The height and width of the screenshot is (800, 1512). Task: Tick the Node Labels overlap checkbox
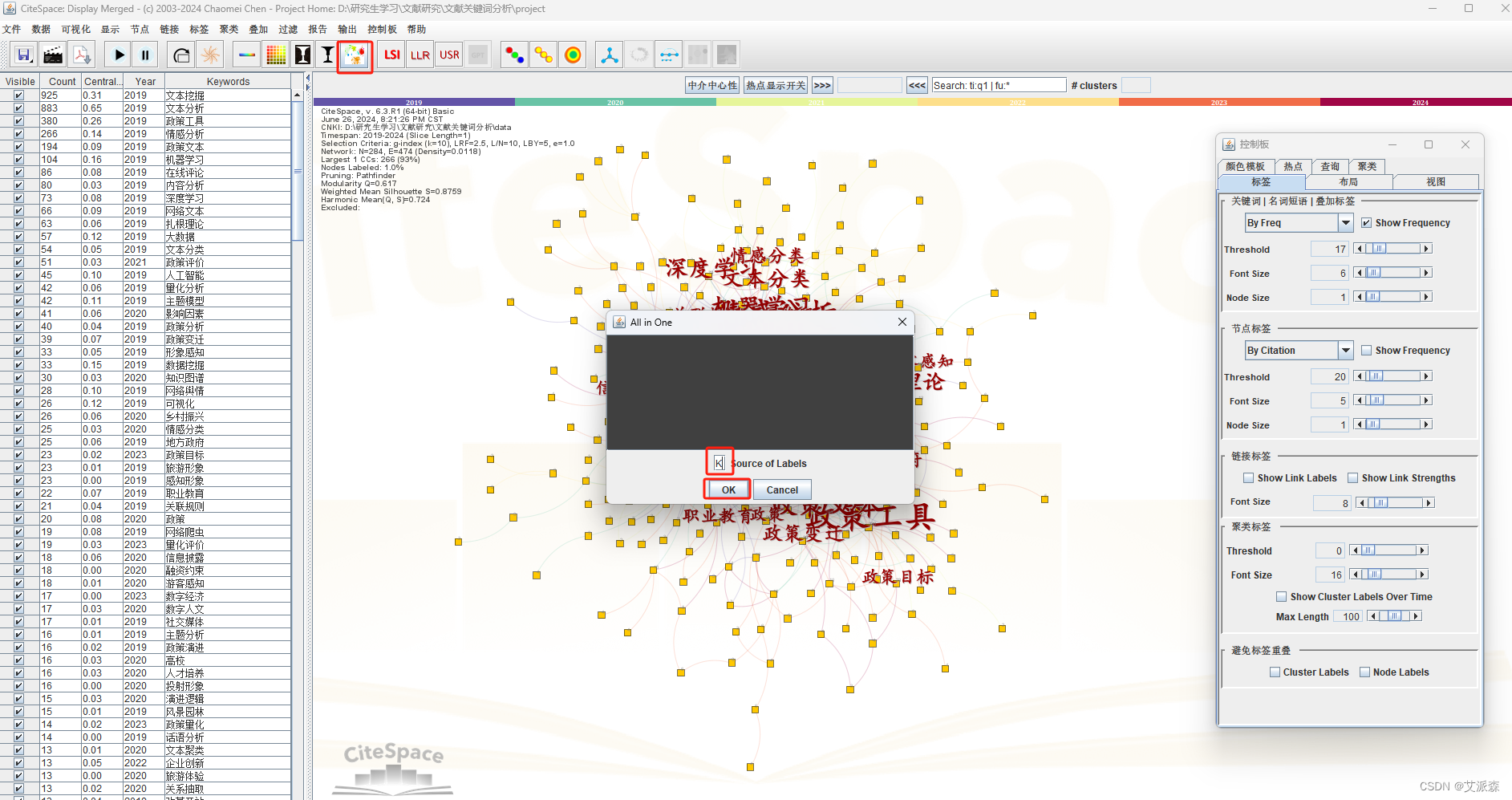point(1364,672)
